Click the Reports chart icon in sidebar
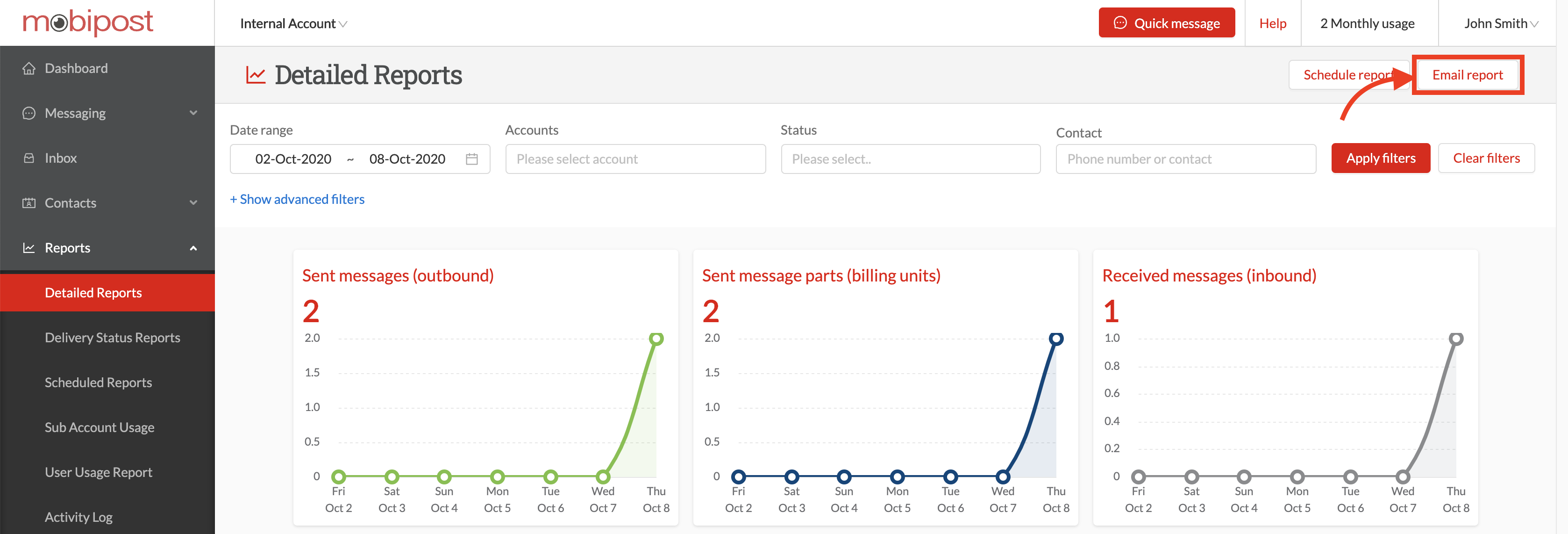The height and width of the screenshot is (534, 1568). click(x=29, y=248)
